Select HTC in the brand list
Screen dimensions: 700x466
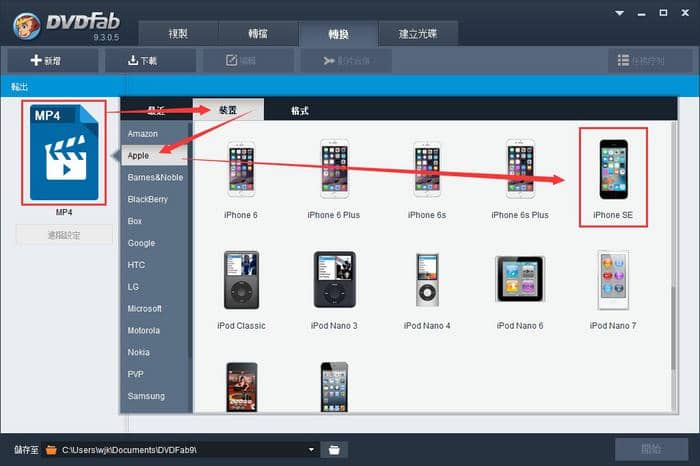154,265
